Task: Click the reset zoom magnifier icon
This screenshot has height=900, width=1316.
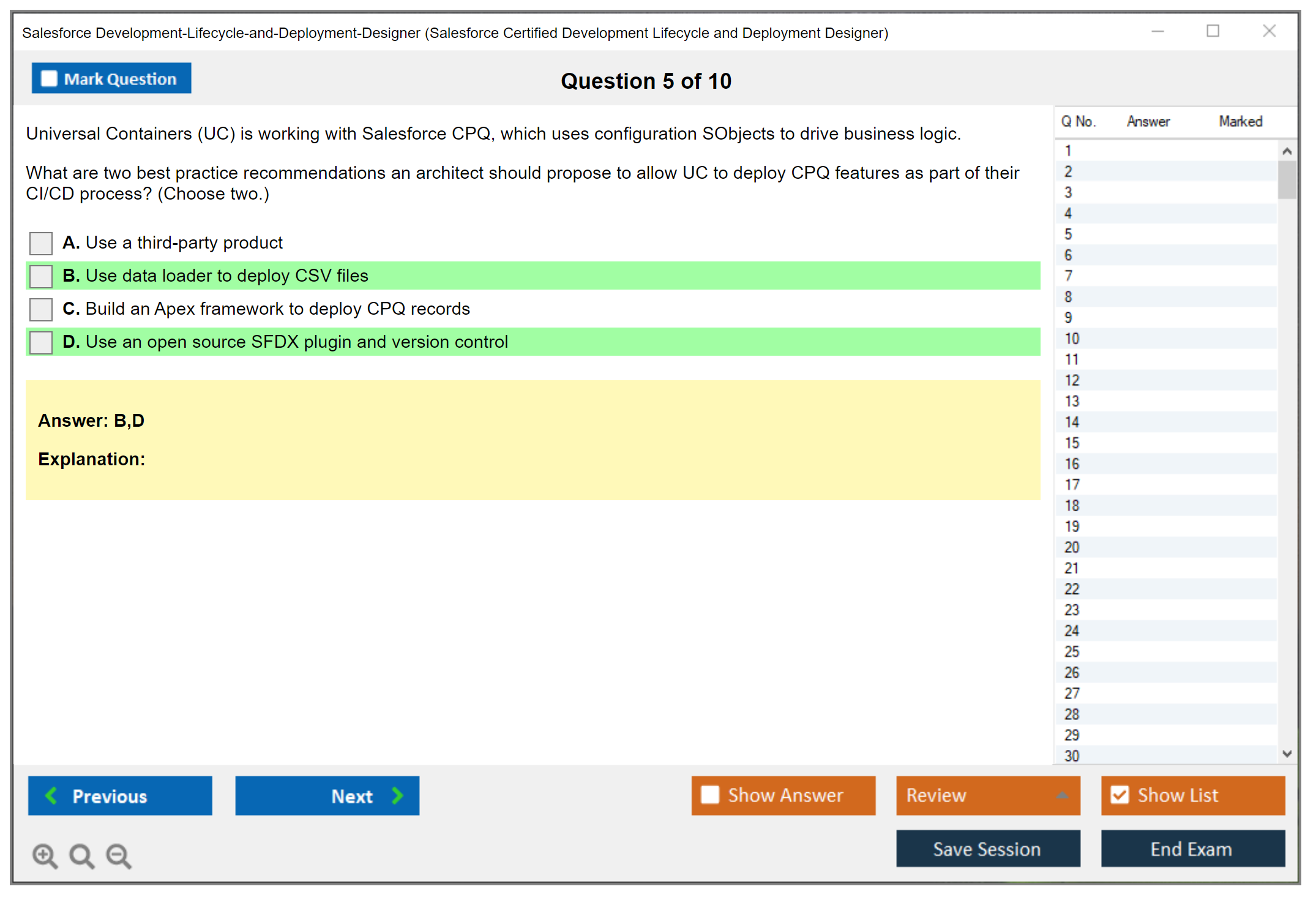Action: tap(81, 855)
